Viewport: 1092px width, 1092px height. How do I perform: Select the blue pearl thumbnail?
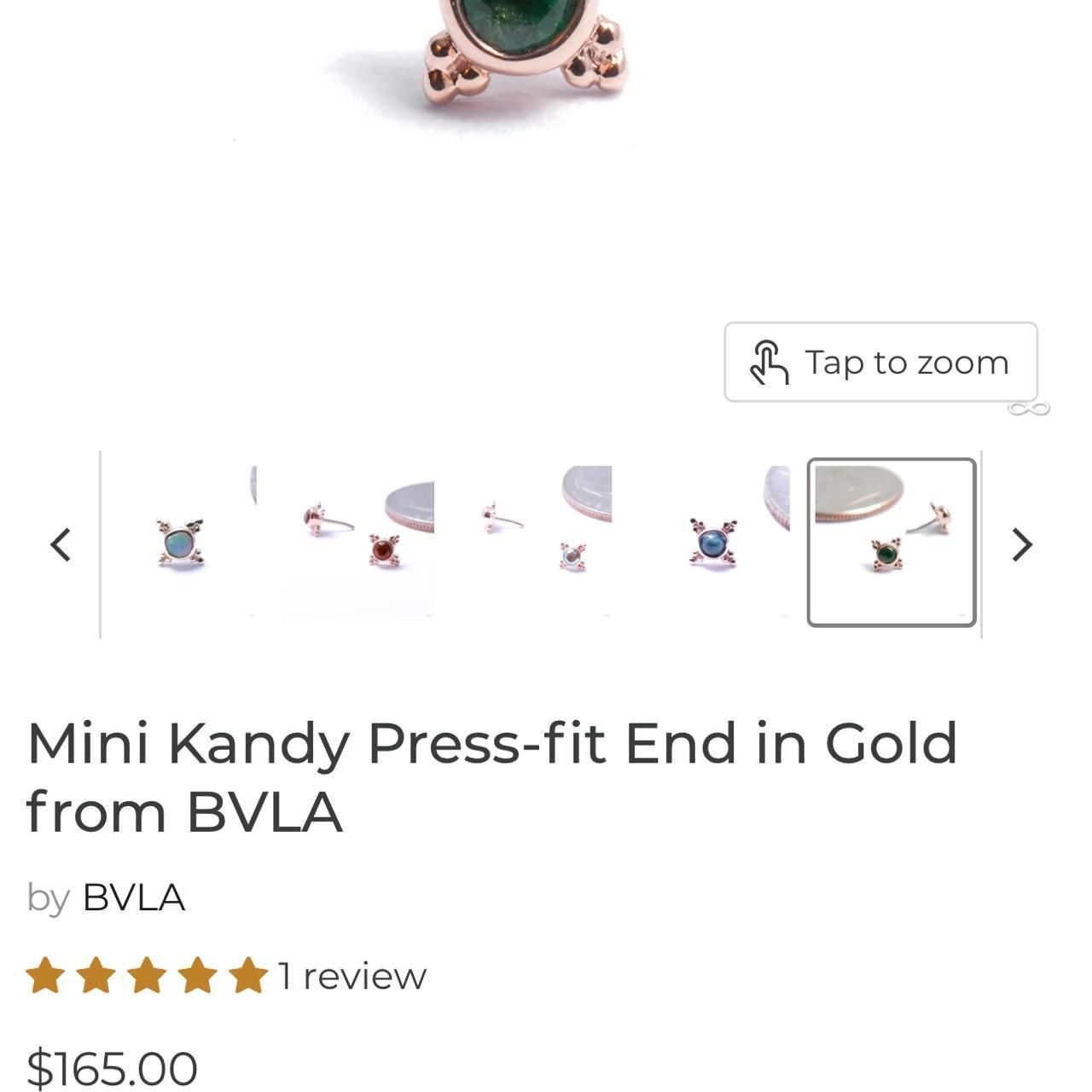pyautogui.click(x=712, y=542)
